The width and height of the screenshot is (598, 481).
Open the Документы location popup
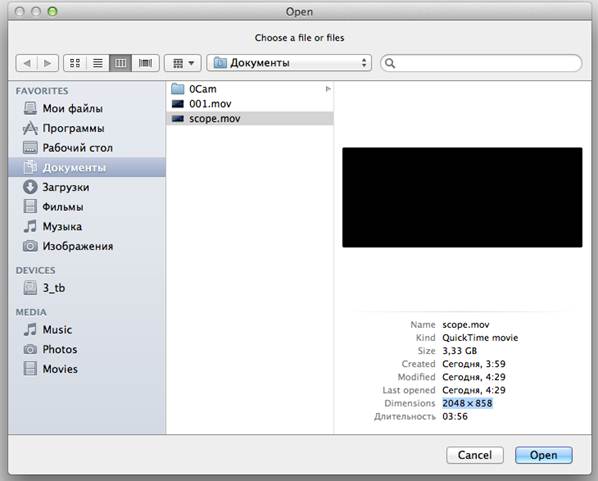pyautogui.click(x=289, y=63)
